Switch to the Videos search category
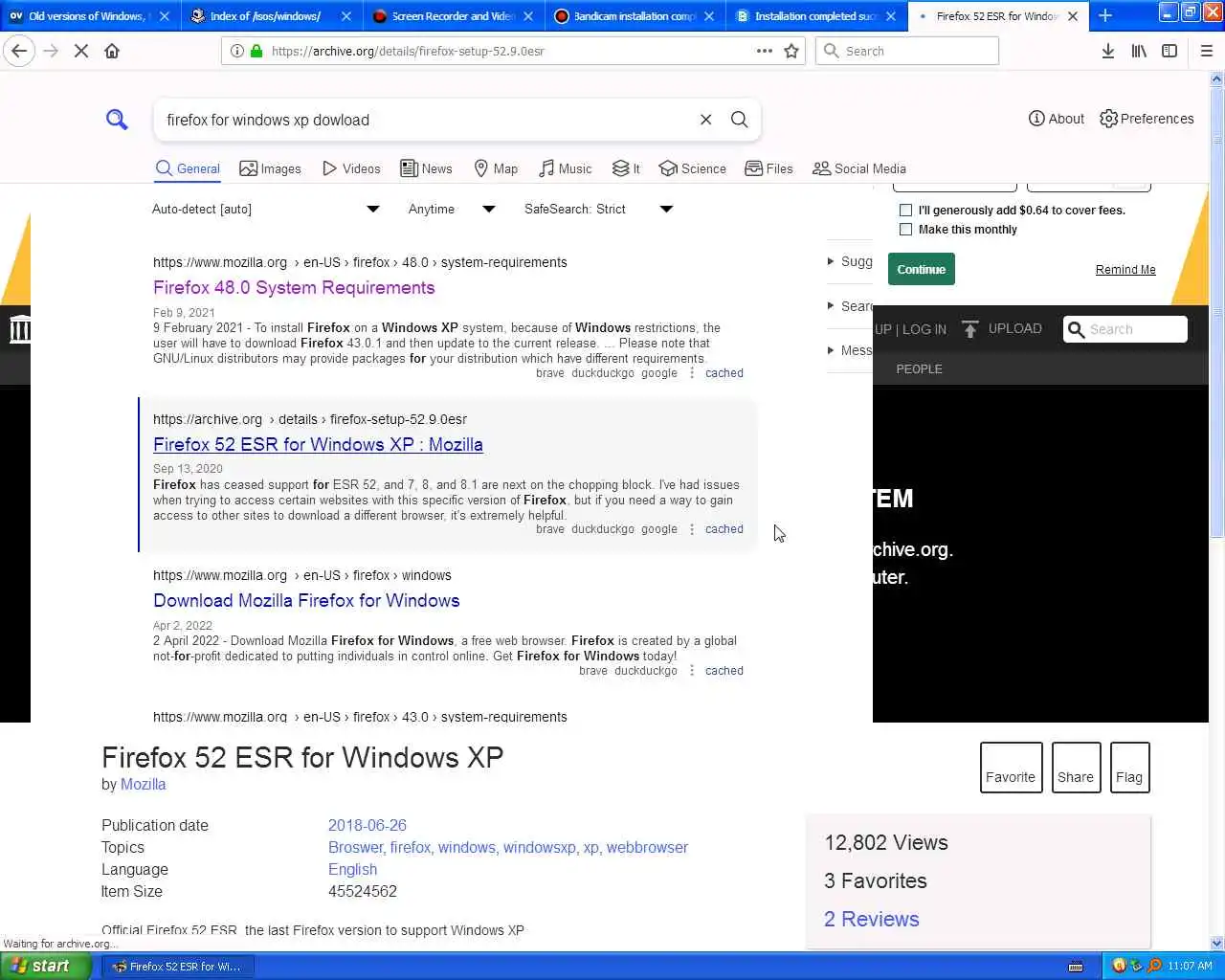 (351, 168)
